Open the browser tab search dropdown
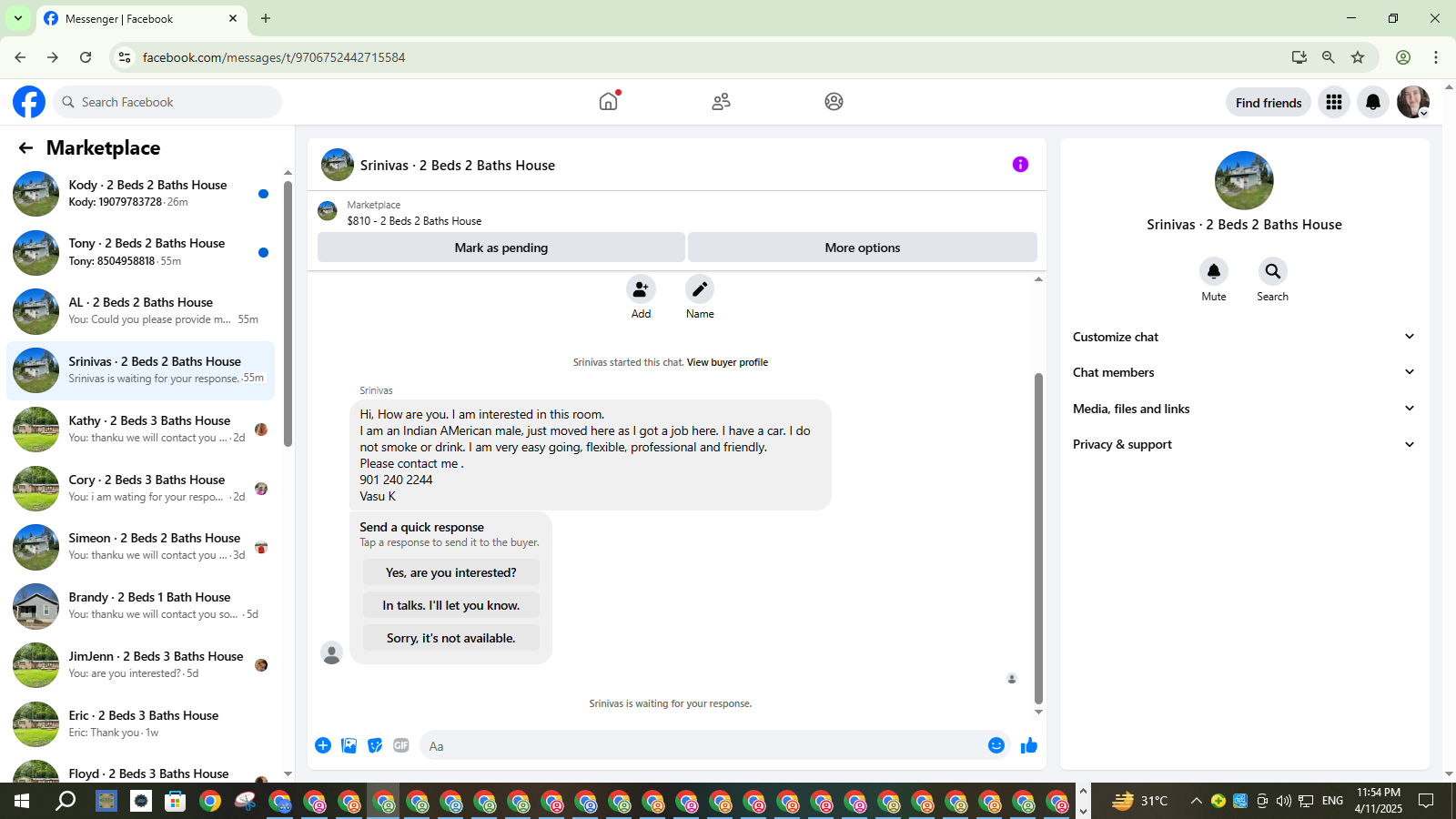This screenshot has width=1456, height=819. click(x=17, y=18)
